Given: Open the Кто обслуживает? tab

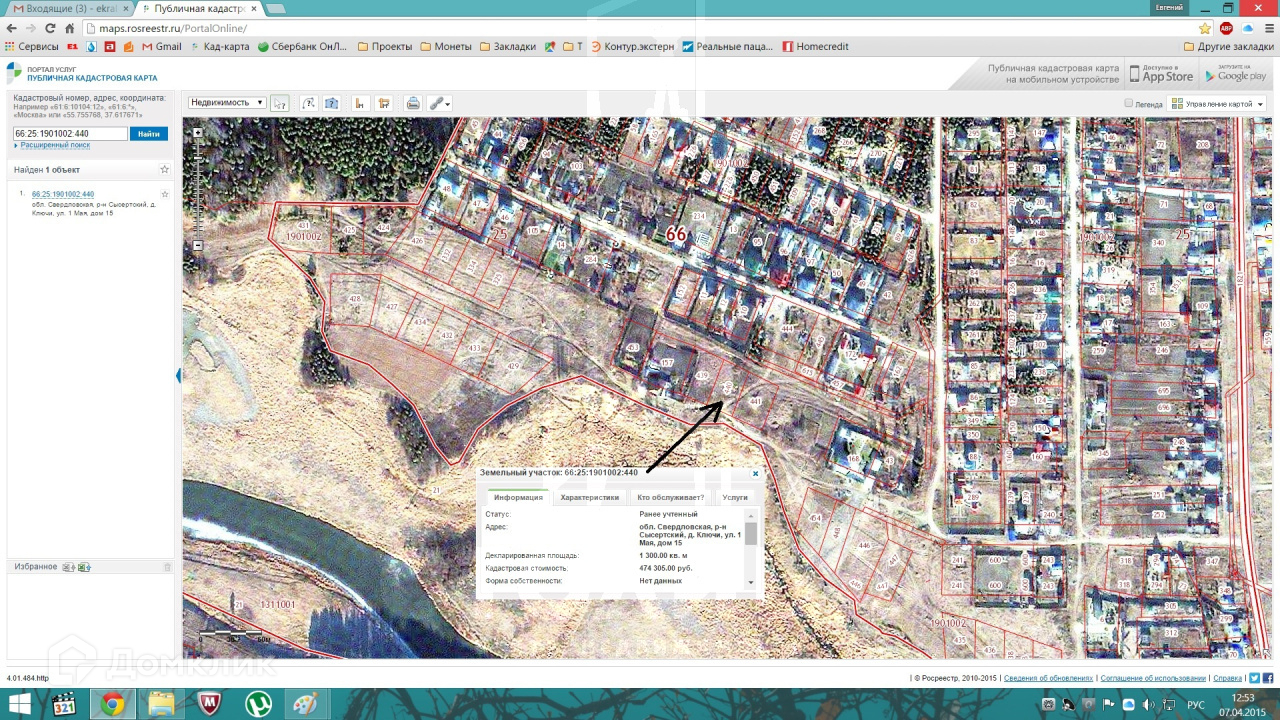Looking at the screenshot, I should click(x=670, y=497).
